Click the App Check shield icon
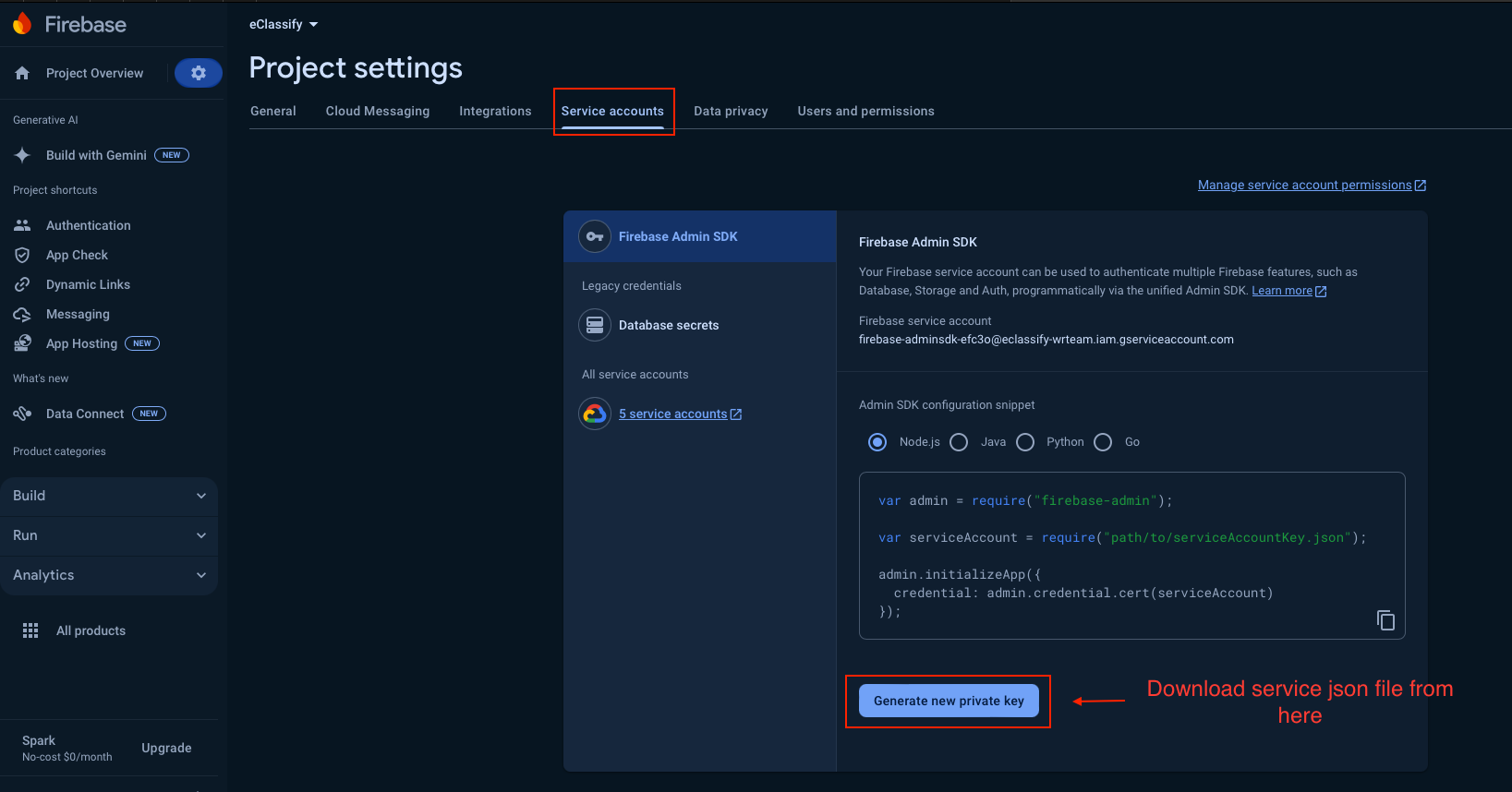This screenshot has width=1512, height=792. click(x=22, y=255)
